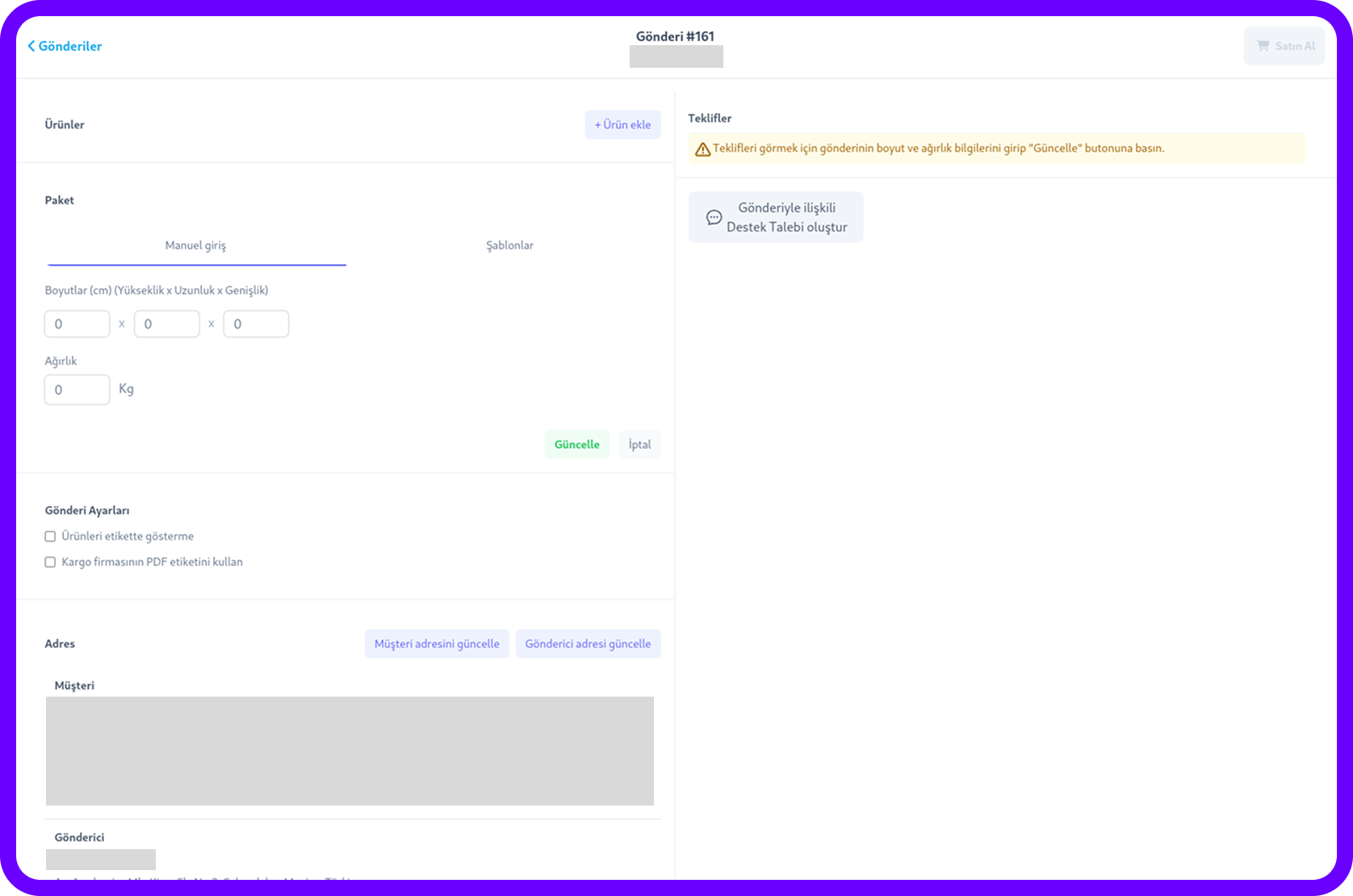The image size is (1353, 896).
Task: Enable "Ürünleri etikette gösterme" checkbox
Action: click(x=50, y=537)
